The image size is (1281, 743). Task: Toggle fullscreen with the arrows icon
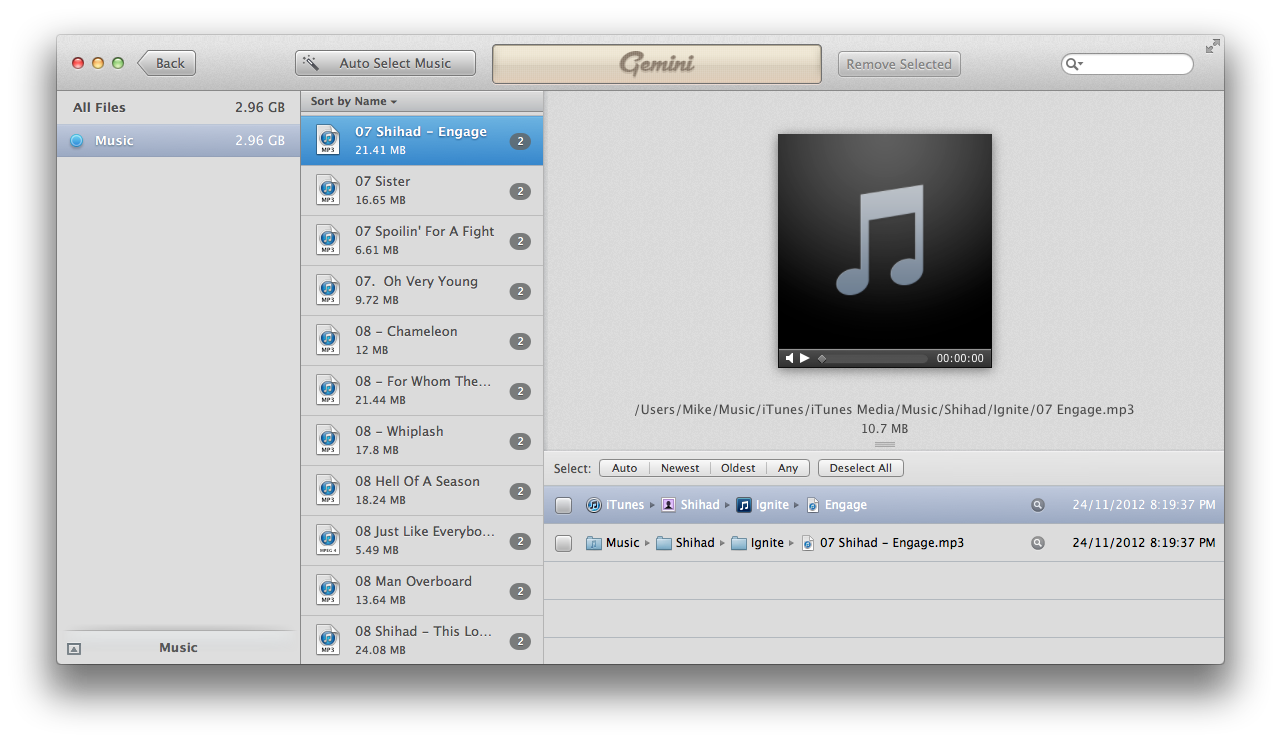pos(1213,46)
